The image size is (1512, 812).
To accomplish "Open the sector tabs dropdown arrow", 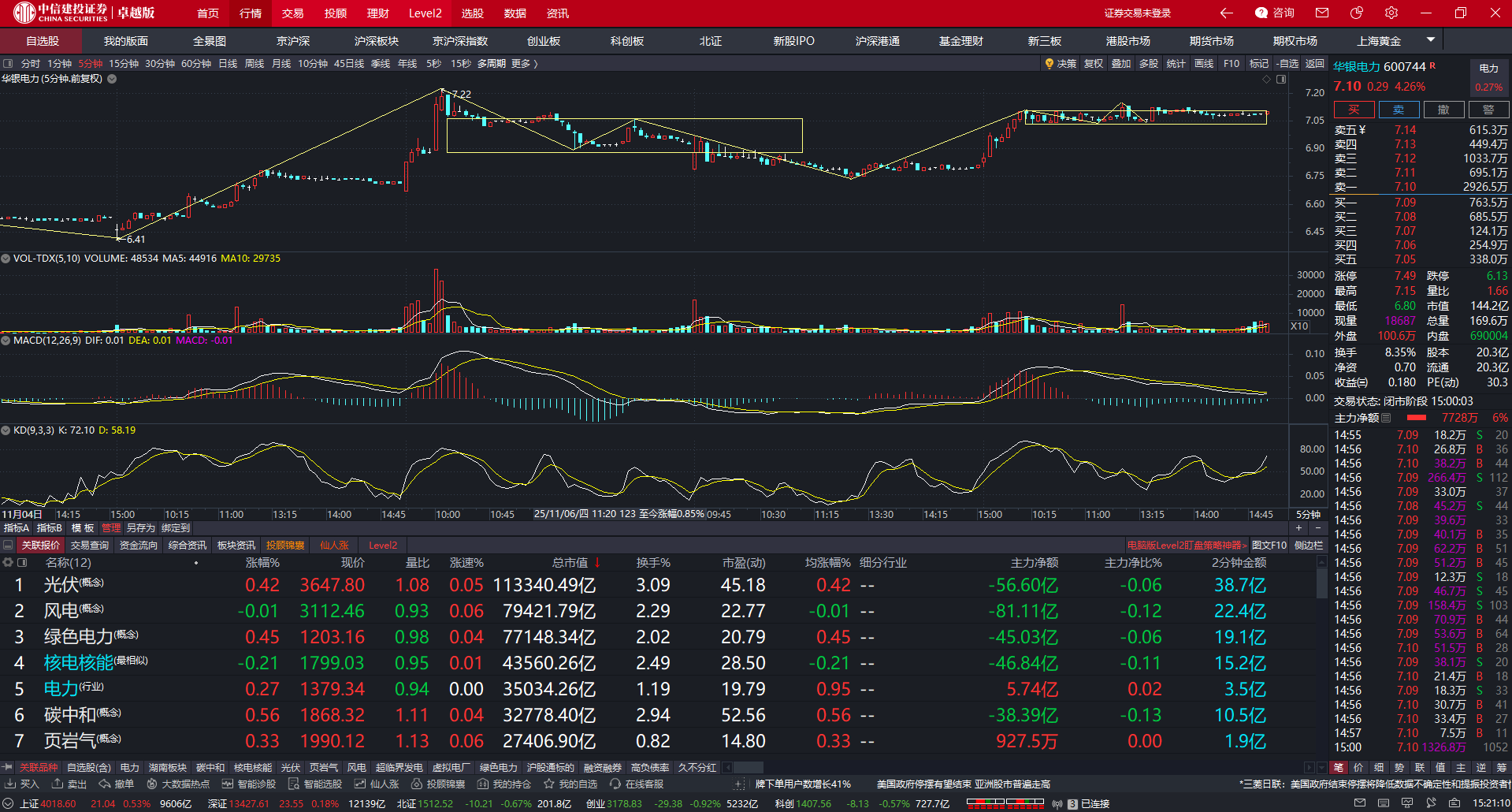I will click(x=1321, y=767).
